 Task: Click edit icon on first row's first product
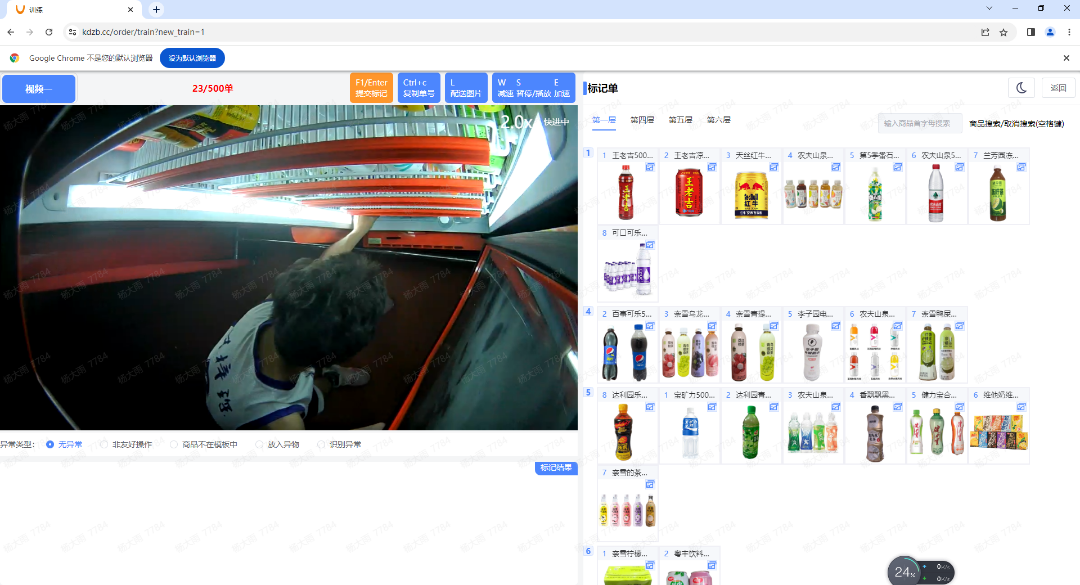tap(650, 167)
